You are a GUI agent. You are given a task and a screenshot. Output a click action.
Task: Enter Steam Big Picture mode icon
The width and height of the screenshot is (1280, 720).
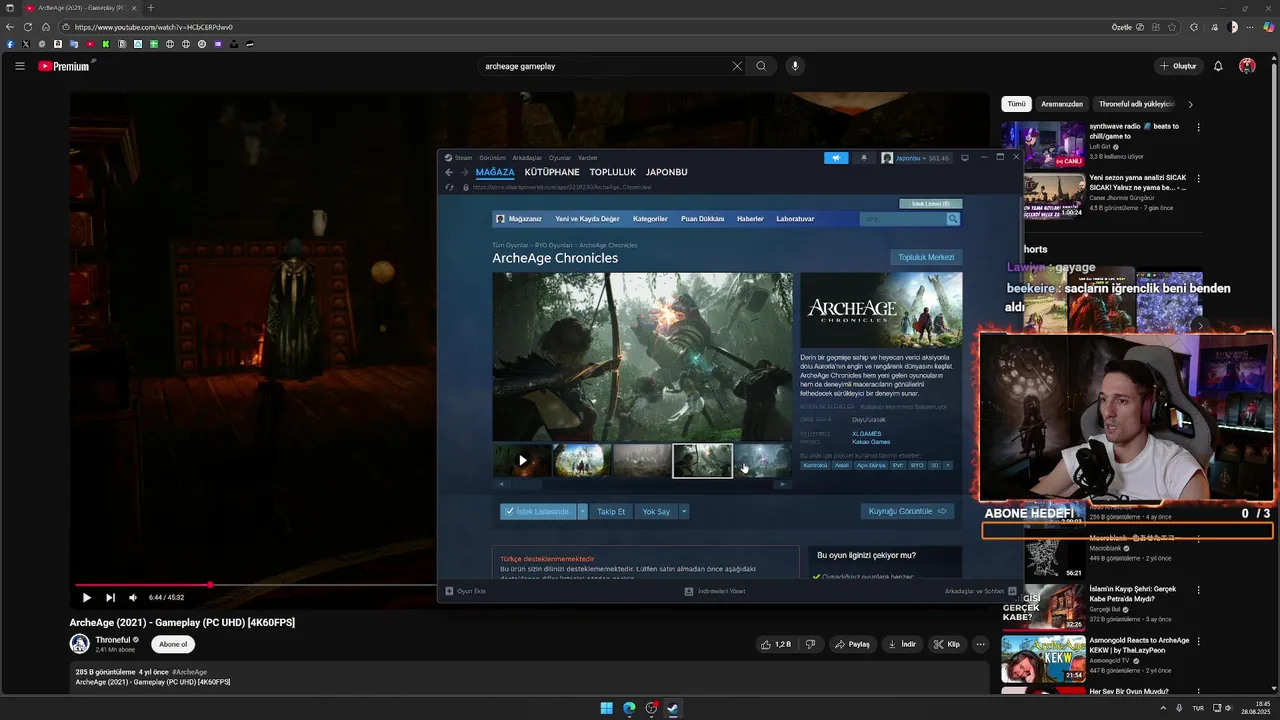(x=964, y=157)
